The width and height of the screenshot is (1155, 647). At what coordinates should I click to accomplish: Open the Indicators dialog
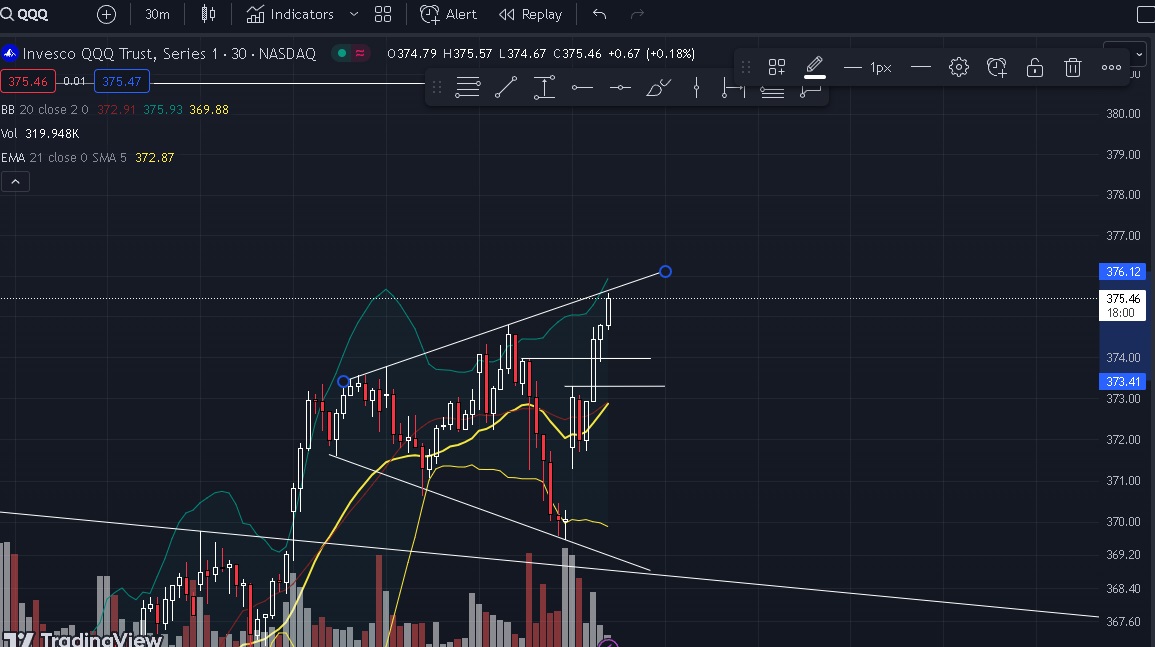(290, 14)
